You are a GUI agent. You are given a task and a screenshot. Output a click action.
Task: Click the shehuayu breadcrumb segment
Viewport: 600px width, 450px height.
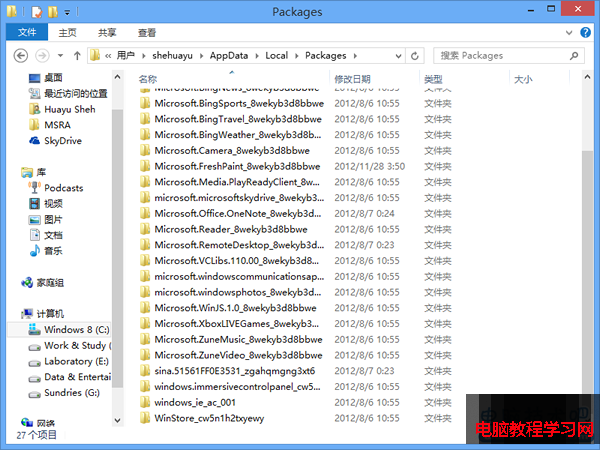pyautogui.click(x=172, y=56)
